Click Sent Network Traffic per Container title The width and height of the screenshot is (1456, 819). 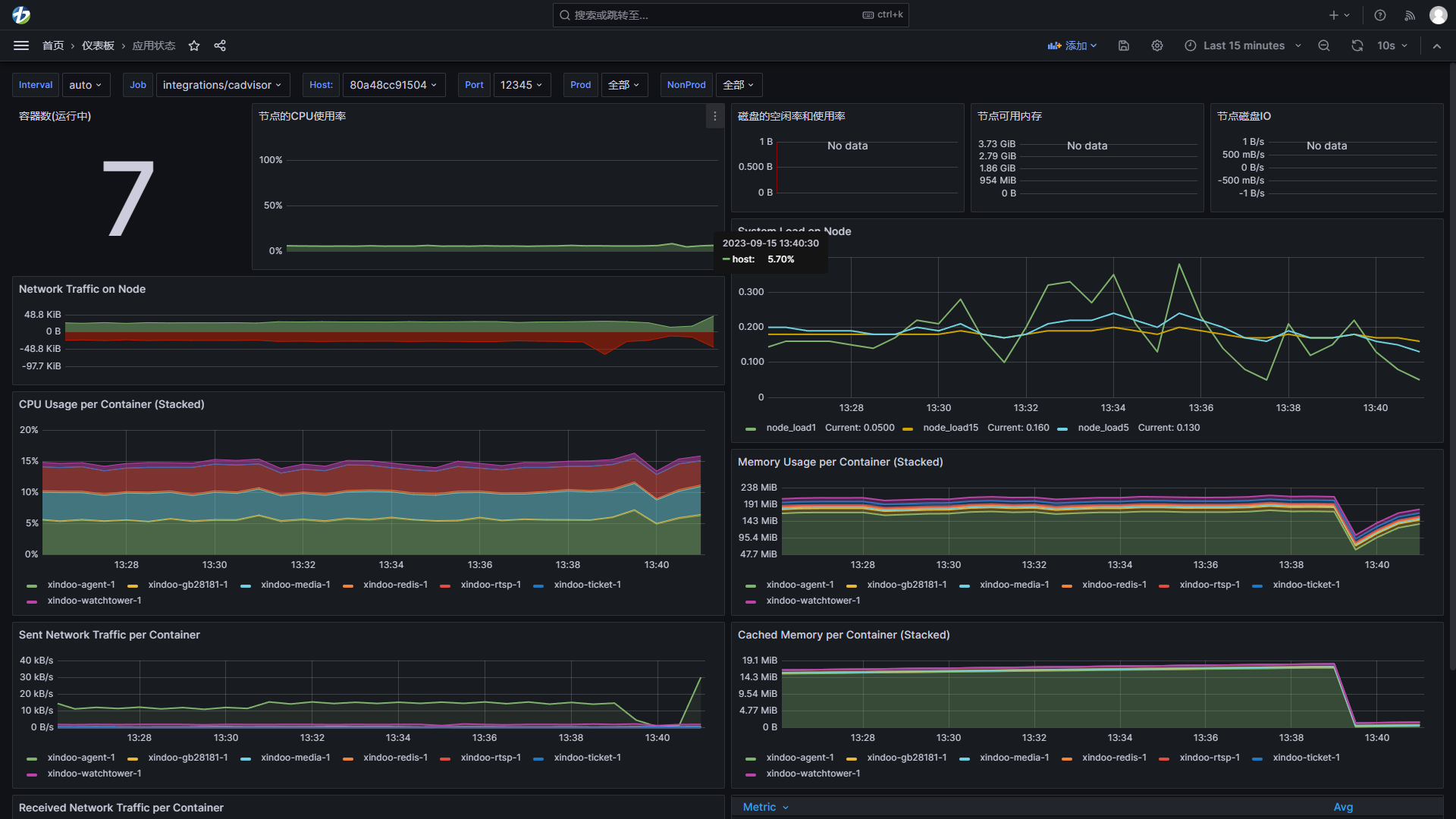(x=109, y=635)
